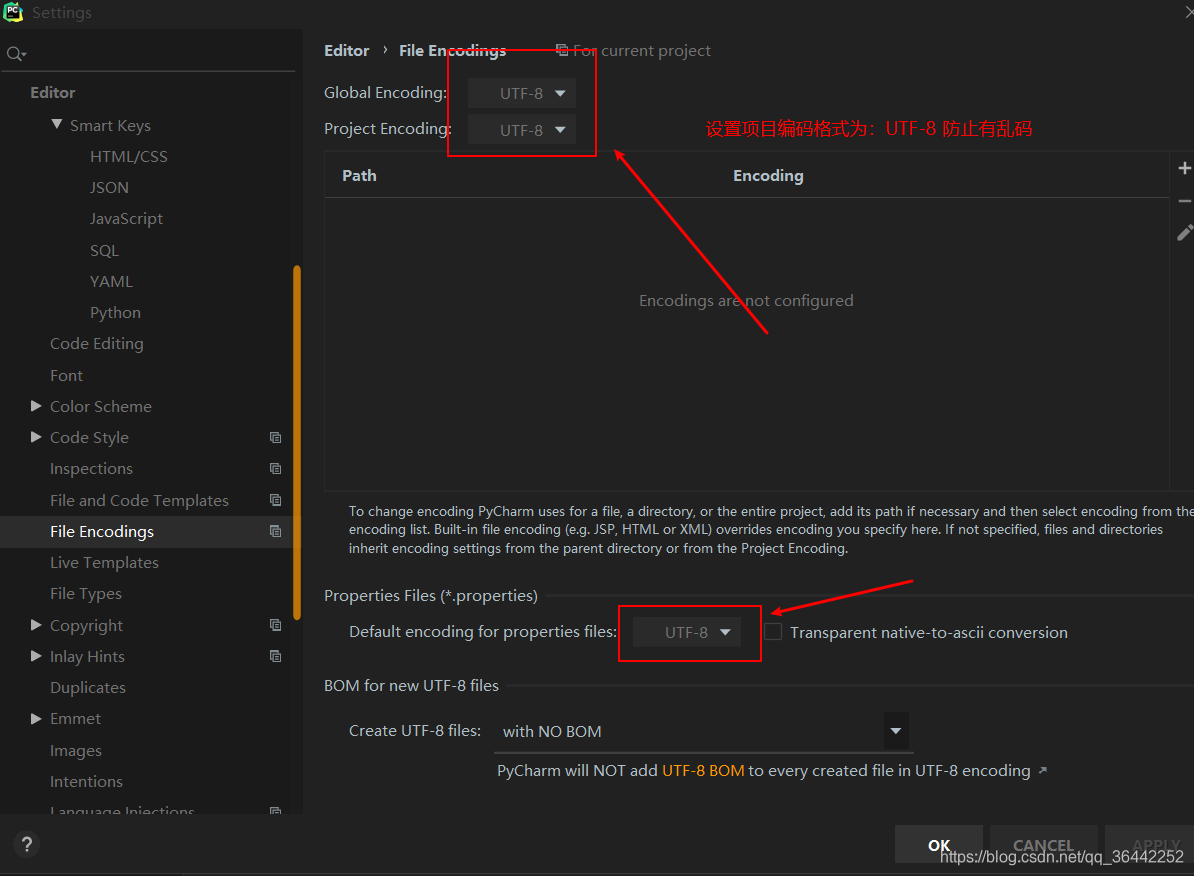Expand the Code Style tree node

click(x=36, y=436)
